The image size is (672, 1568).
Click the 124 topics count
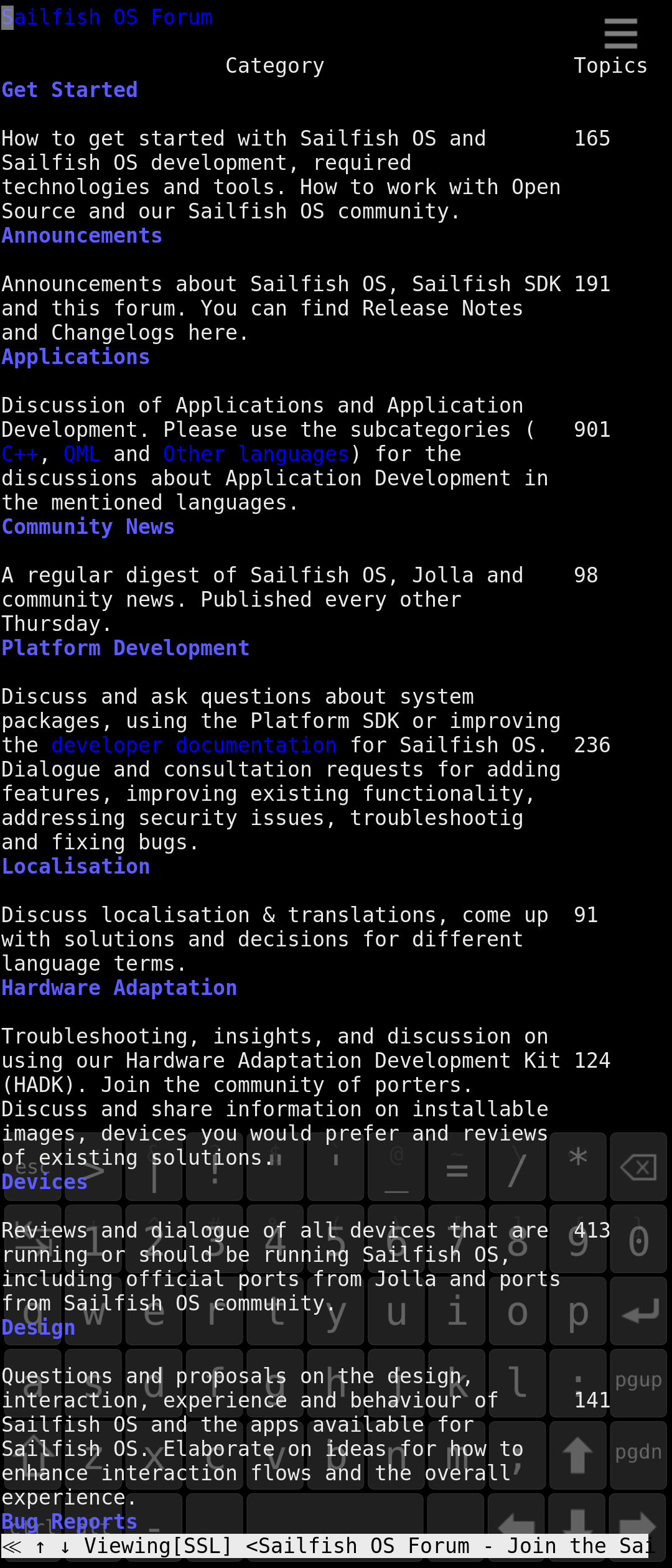tap(592, 1060)
